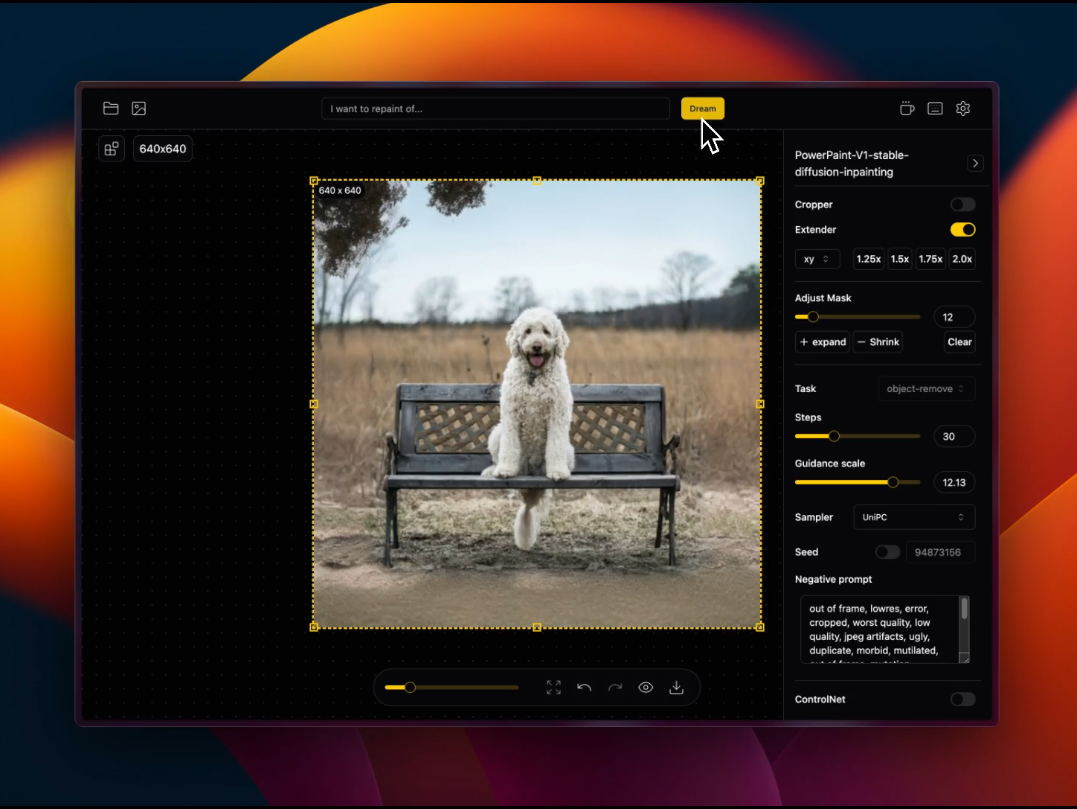The width and height of the screenshot is (1077, 809).
Task: Click the Dream button
Action: (702, 109)
